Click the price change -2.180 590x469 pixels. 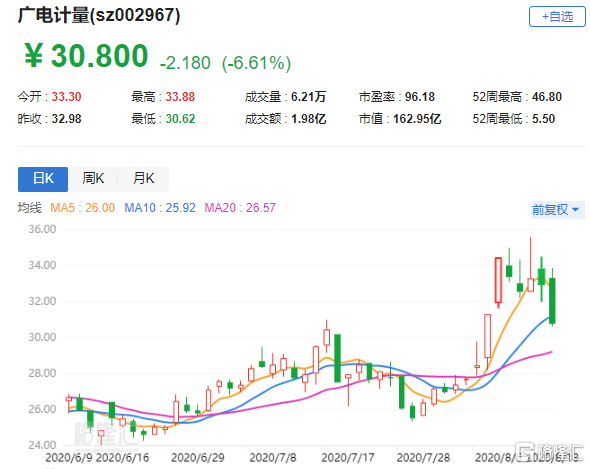coord(185,63)
